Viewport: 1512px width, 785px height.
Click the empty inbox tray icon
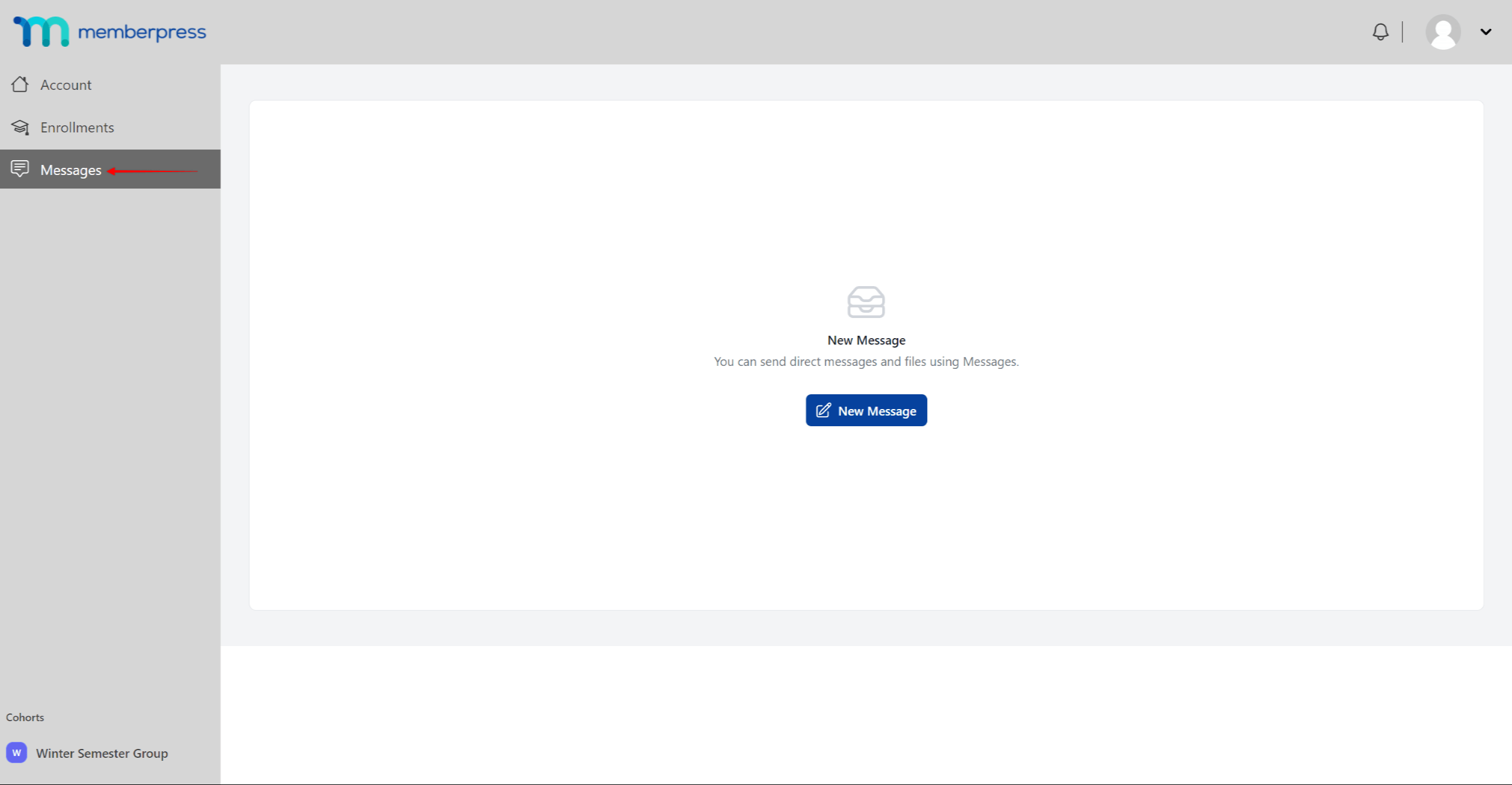[x=866, y=302]
